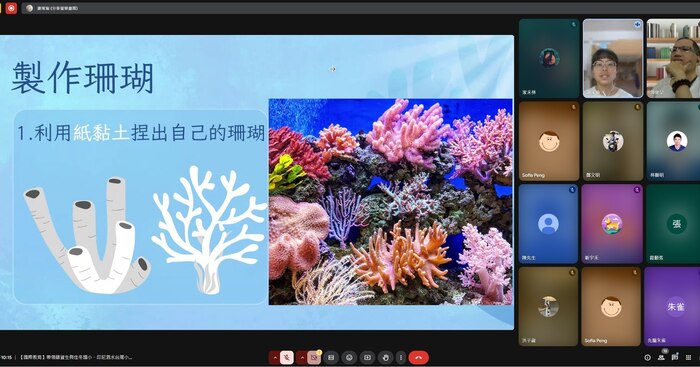This screenshot has height=367, width=700.
Task: Click the muted mic icon on corgi tile
Action: (637, 190)
